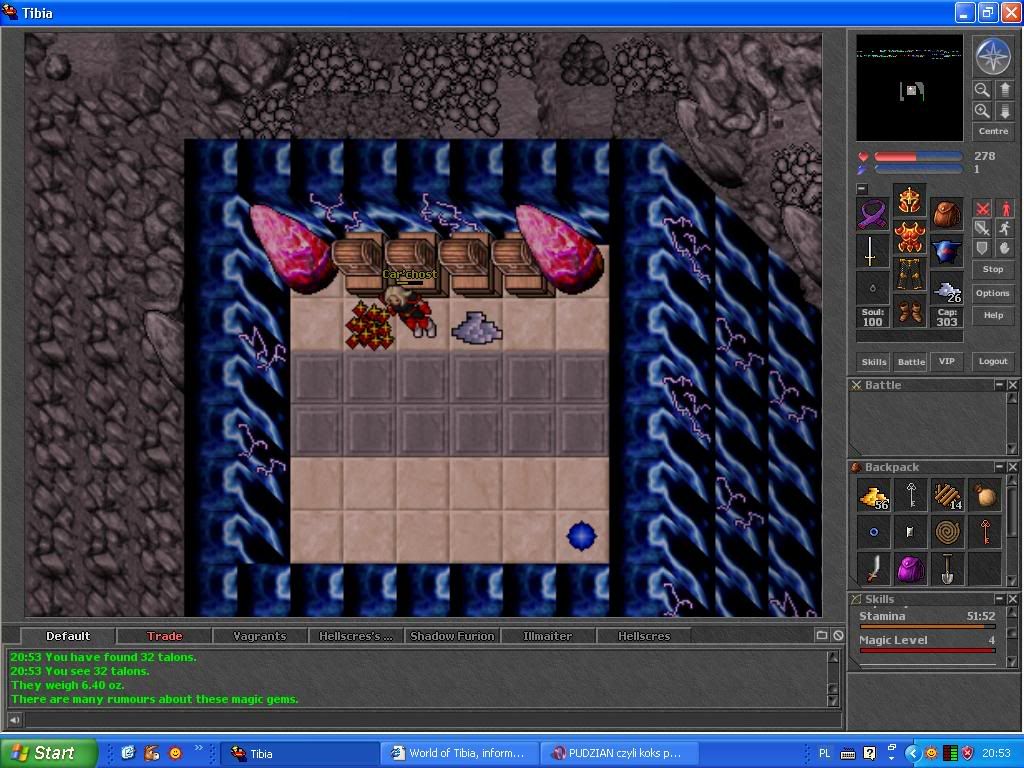Minimize the Backpack panel

click(x=999, y=467)
